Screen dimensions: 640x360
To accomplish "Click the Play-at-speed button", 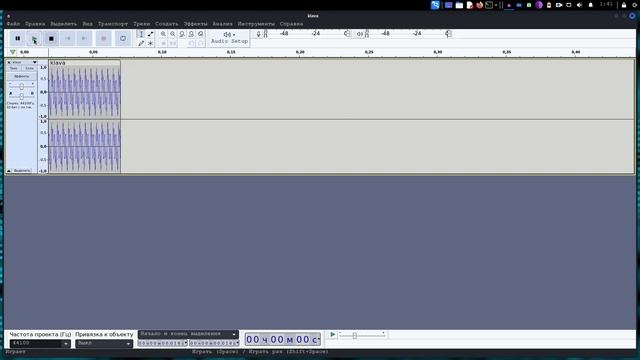I will (333, 335).
